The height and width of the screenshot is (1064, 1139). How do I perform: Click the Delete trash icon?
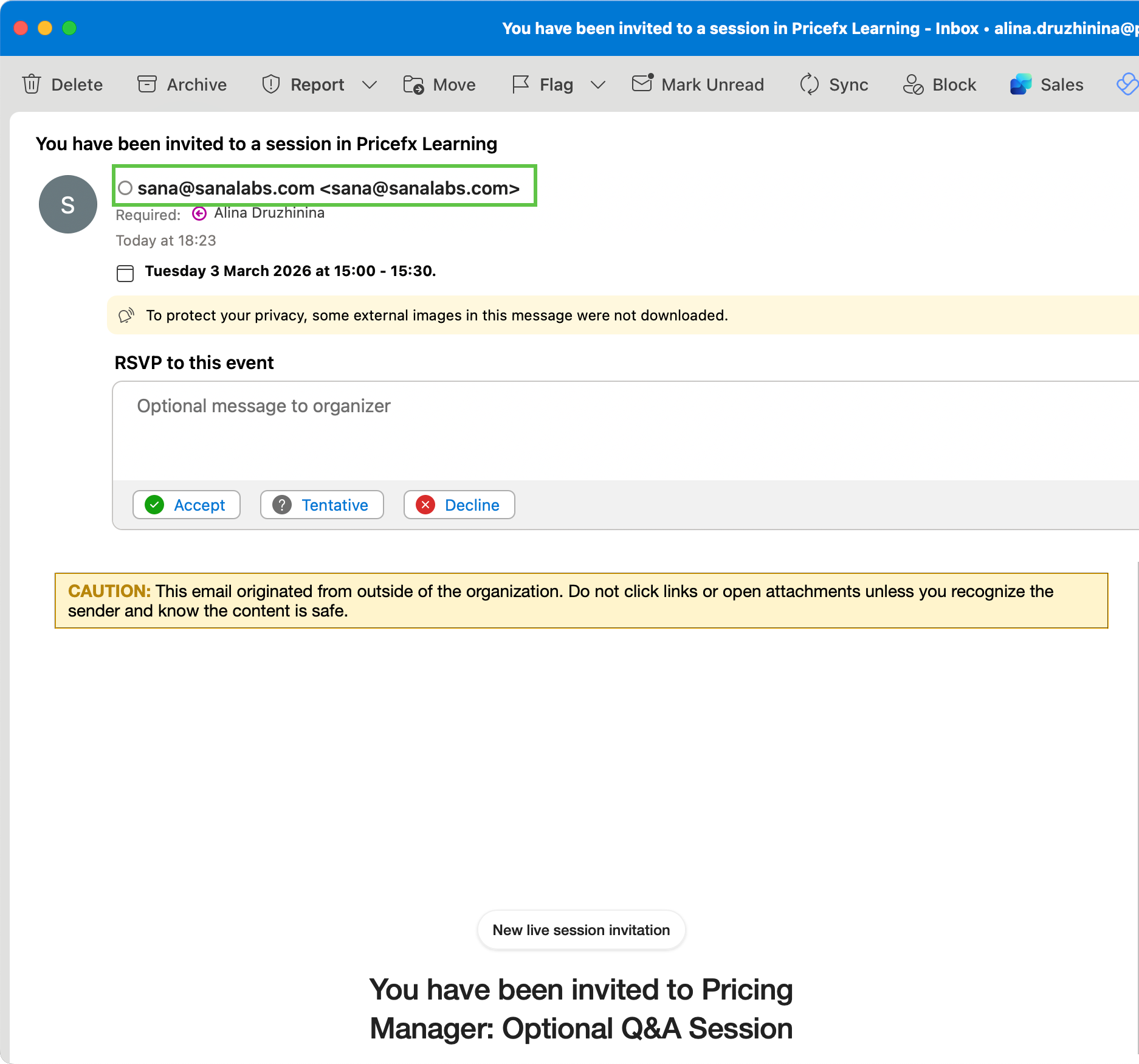(x=32, y=85)
